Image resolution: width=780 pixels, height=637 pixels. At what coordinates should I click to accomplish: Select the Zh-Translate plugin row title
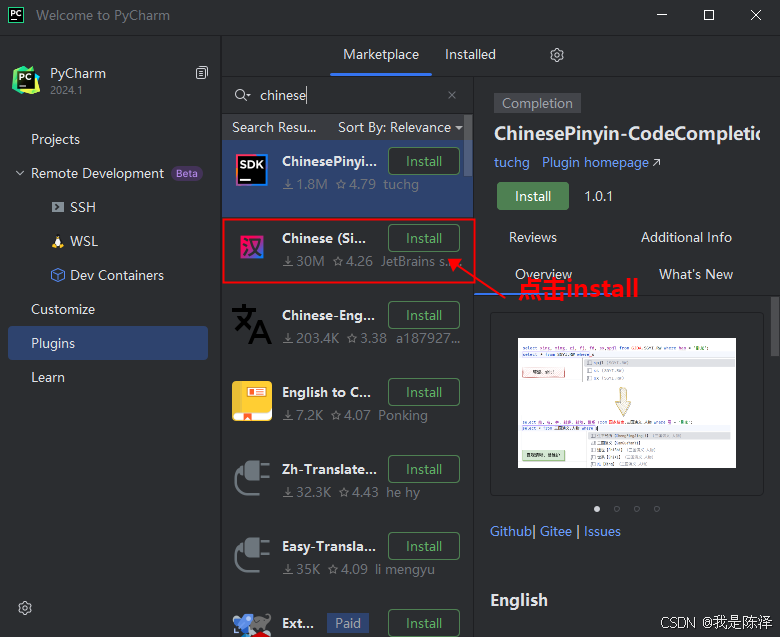329,469
